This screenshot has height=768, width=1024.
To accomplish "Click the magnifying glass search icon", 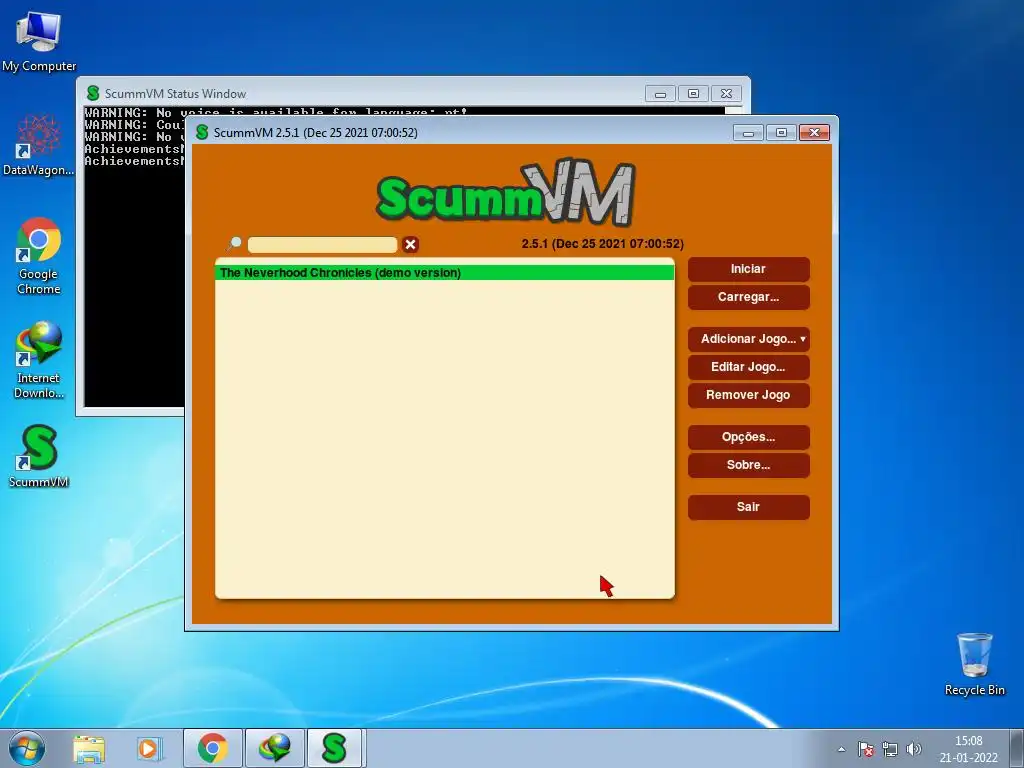I will click(234, 244).
